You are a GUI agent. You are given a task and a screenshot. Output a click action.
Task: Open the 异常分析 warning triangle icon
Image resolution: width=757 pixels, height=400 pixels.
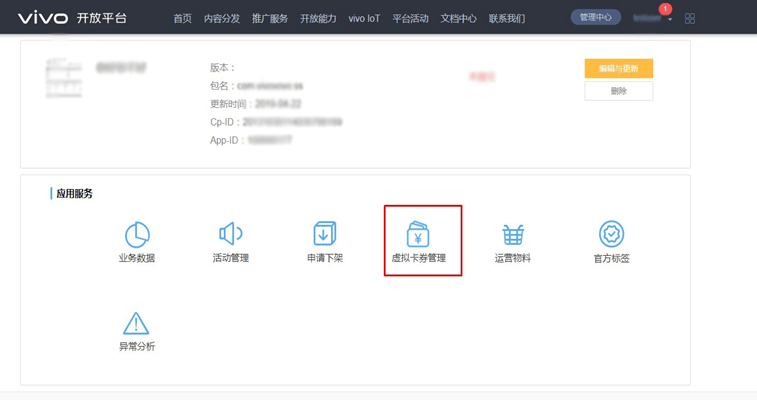tap(136, 323)
